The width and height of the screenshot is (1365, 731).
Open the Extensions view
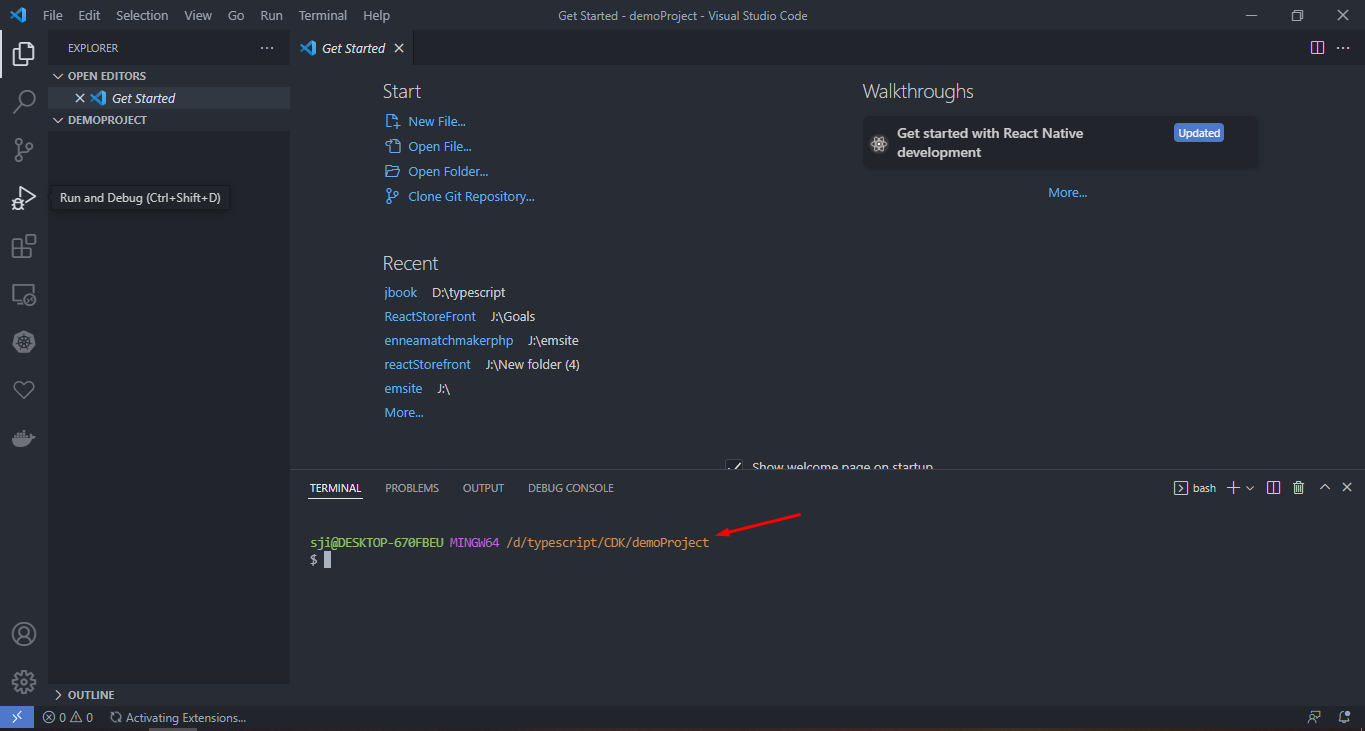tap(23, 245)
